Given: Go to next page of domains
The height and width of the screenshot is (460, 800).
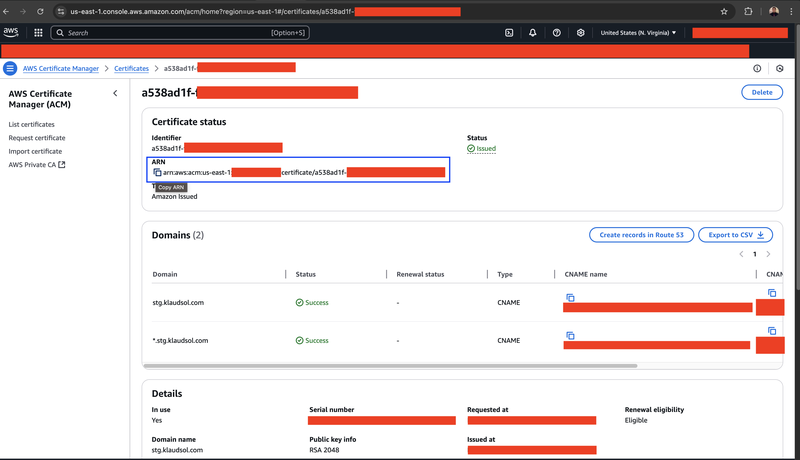Looking at the screenshot, I should 768,254.
